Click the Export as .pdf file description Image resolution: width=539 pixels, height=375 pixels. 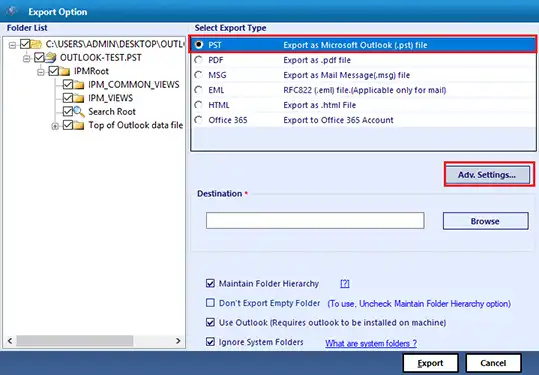coord(317,60)
